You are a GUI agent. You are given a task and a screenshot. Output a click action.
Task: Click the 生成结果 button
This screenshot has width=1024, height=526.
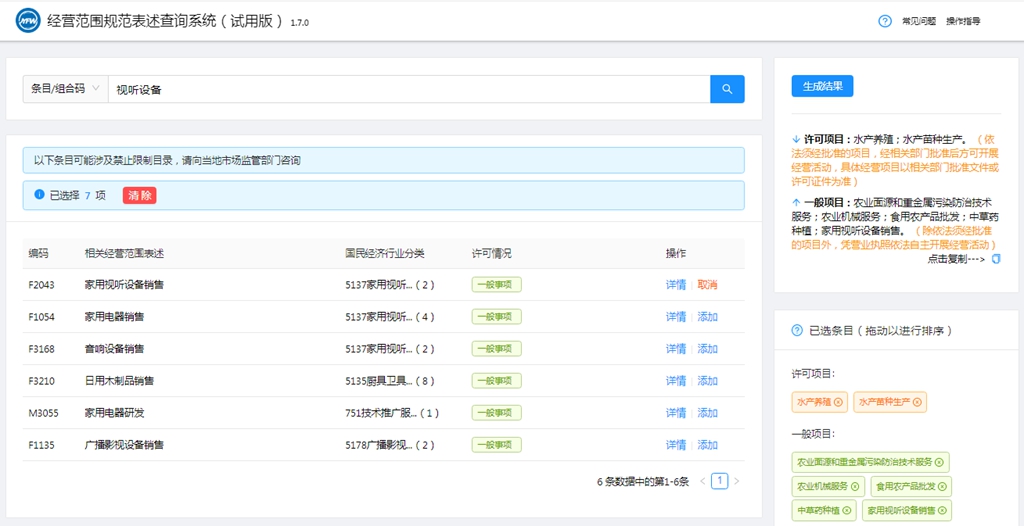tap(822, 86)
